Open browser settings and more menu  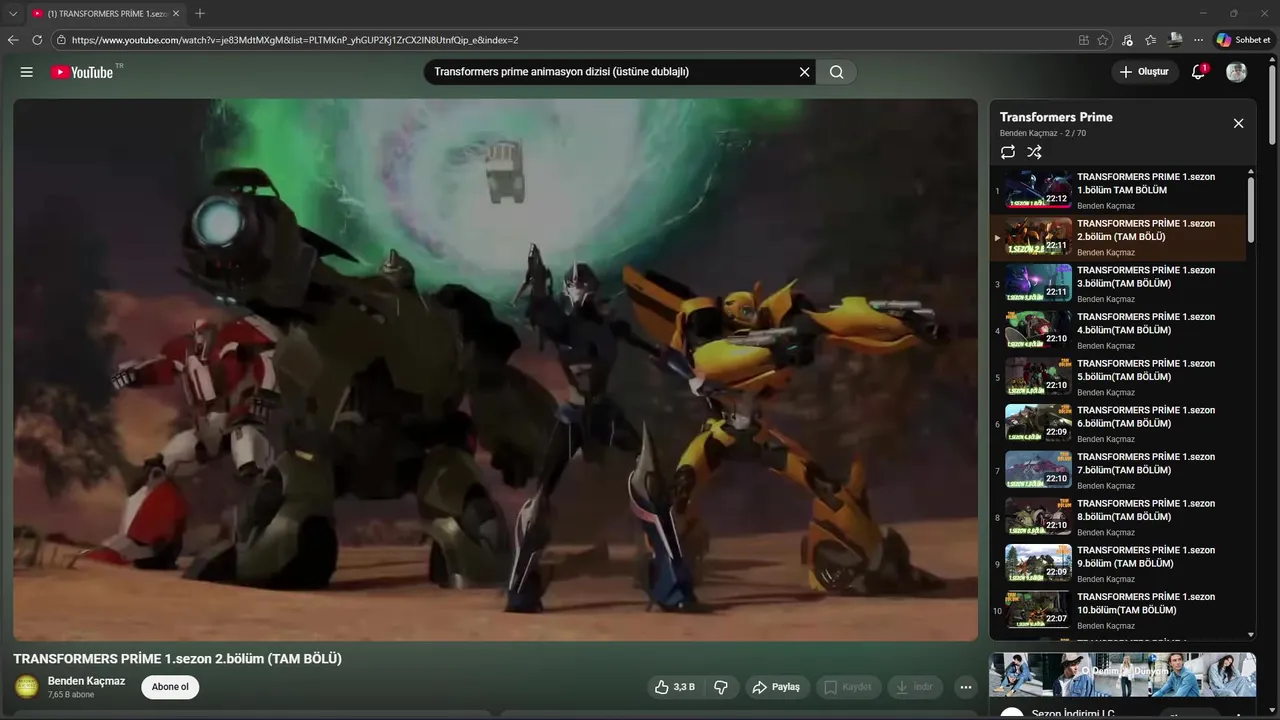tap(1198, 40)
